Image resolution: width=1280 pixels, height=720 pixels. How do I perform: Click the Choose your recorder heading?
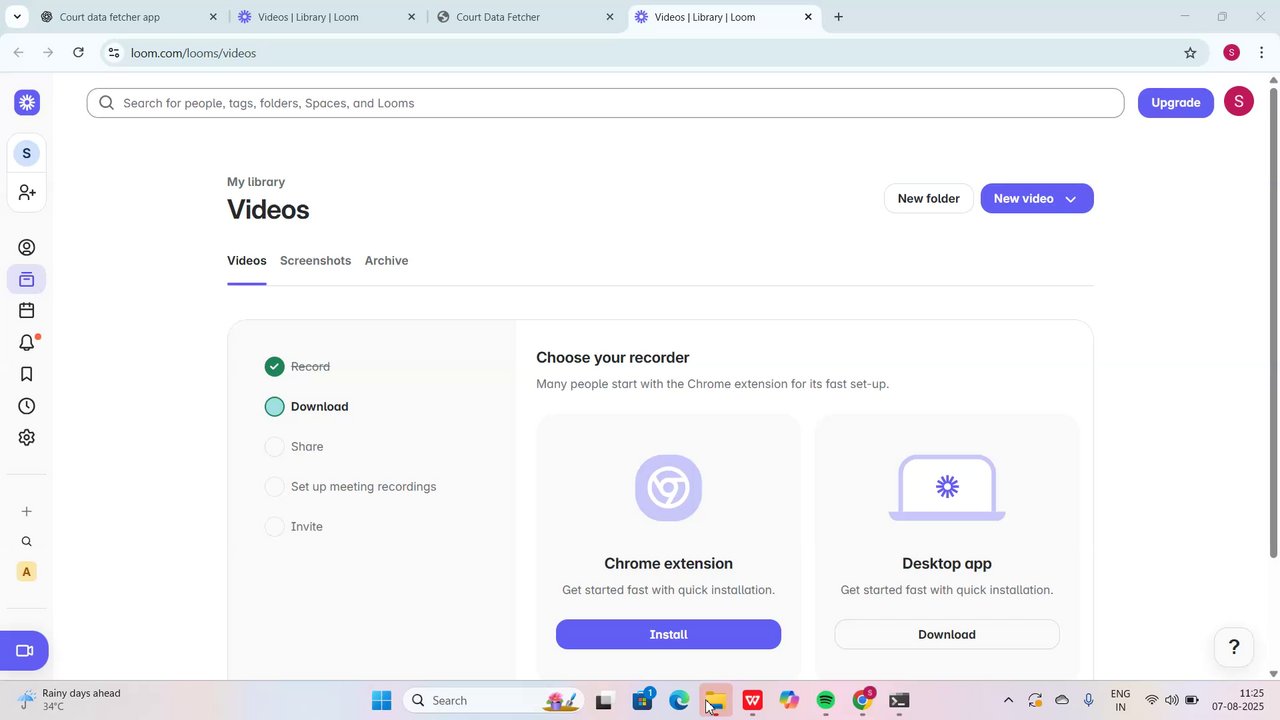[x=612, y=358]
